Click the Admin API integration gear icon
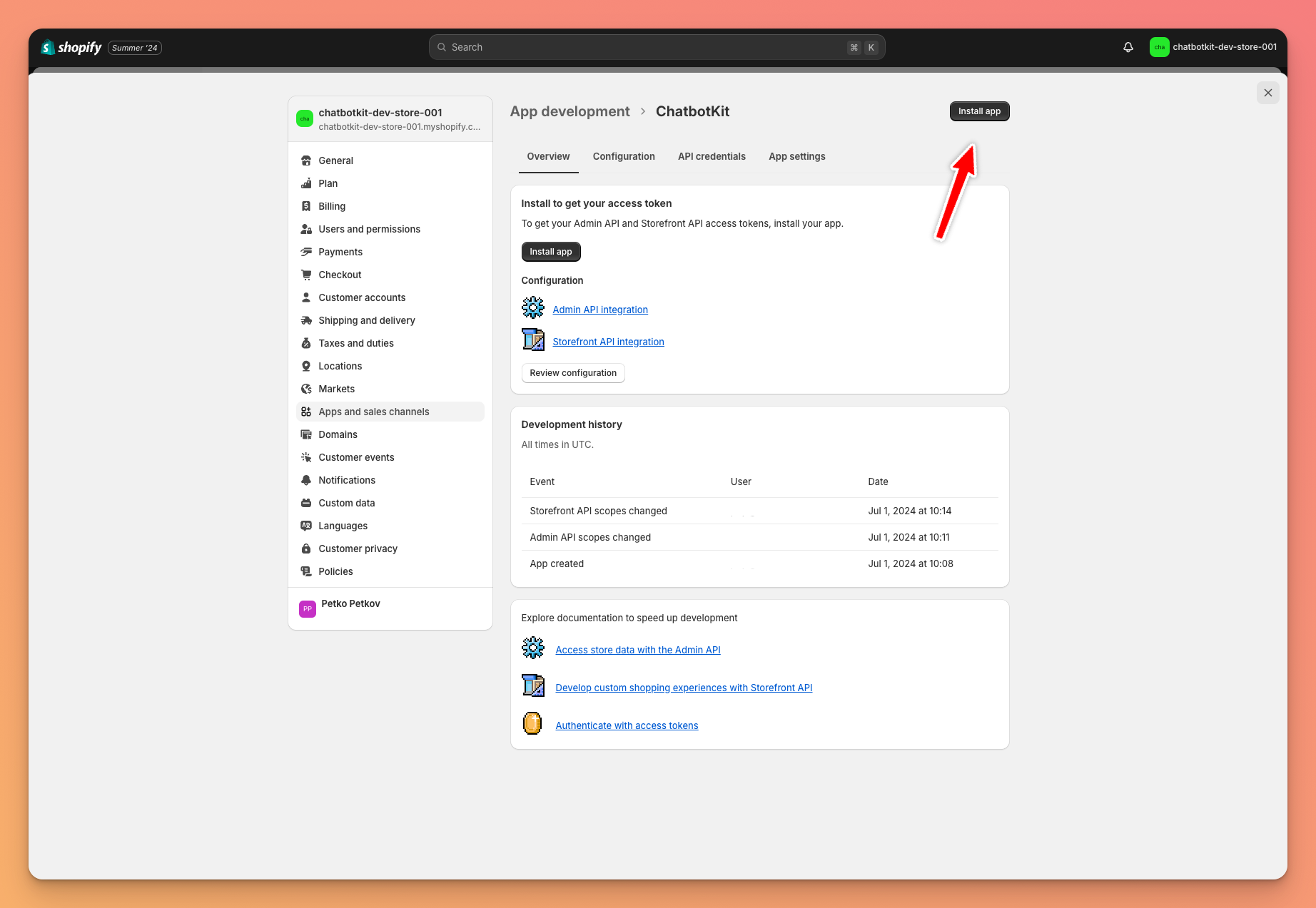The height and width of the screenshot is (908, 1316). coord(533,308)
